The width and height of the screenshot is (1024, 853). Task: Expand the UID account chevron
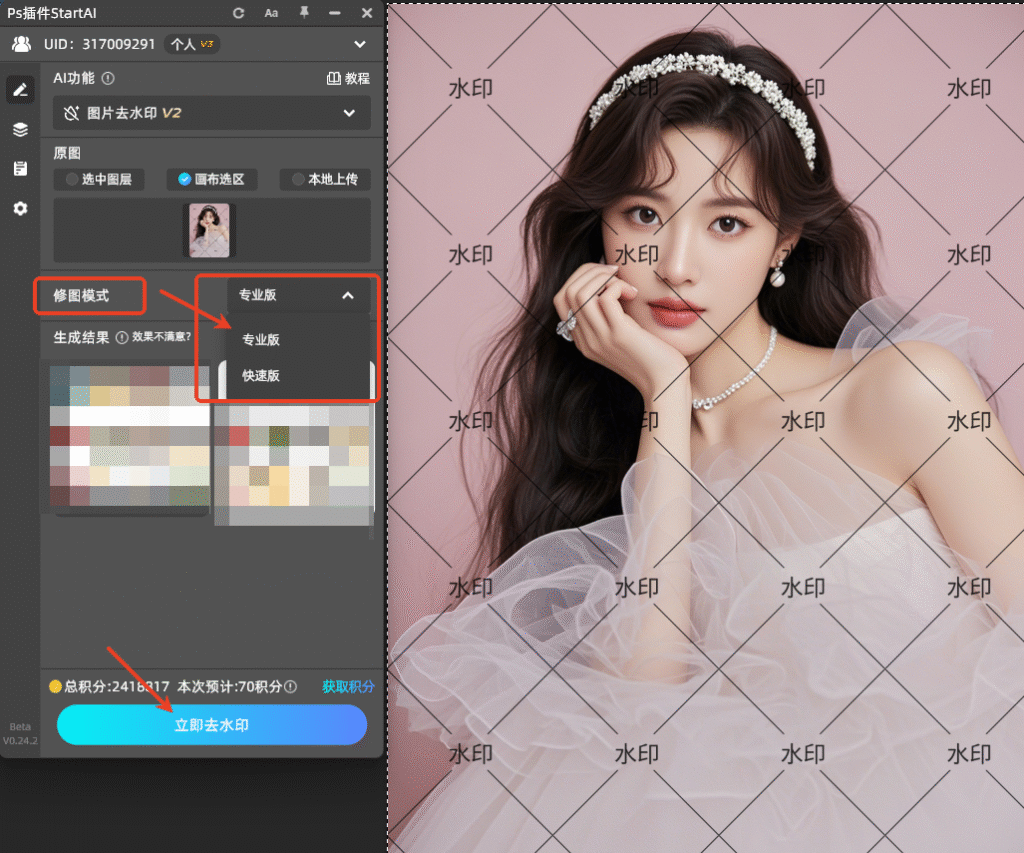[360, 44]
